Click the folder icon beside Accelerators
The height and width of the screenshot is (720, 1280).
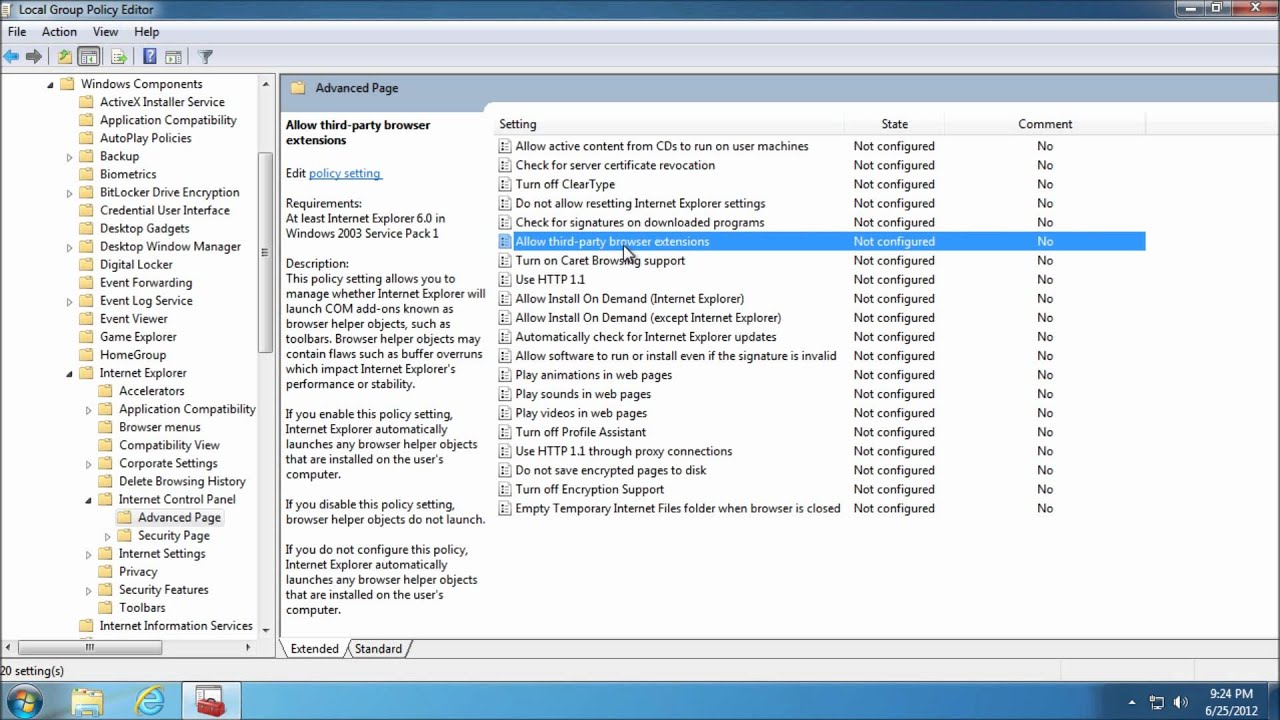105,391
